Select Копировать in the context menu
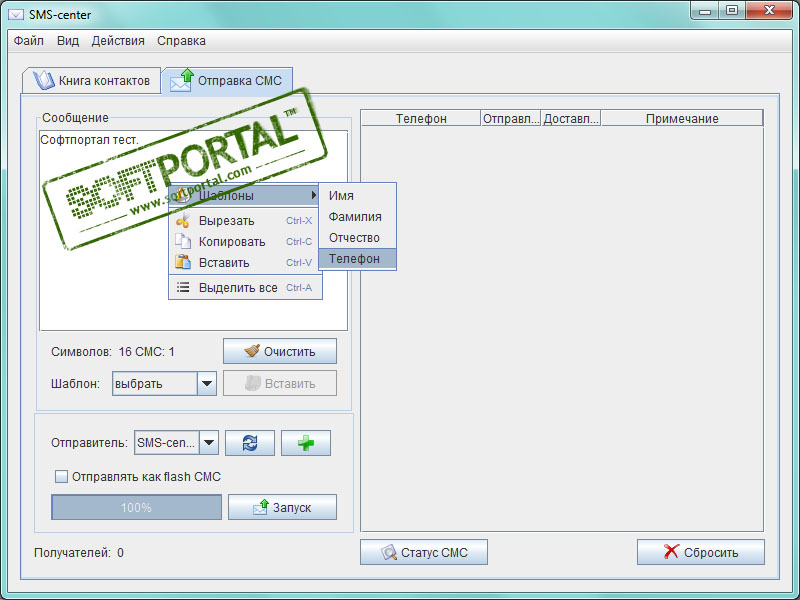The height and width of the screenshot is (600, 800). (245, 241)
